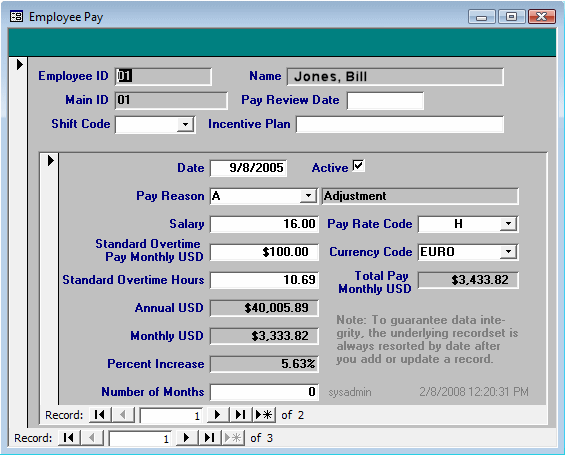Jump to last employee in outer navigator

209,438
